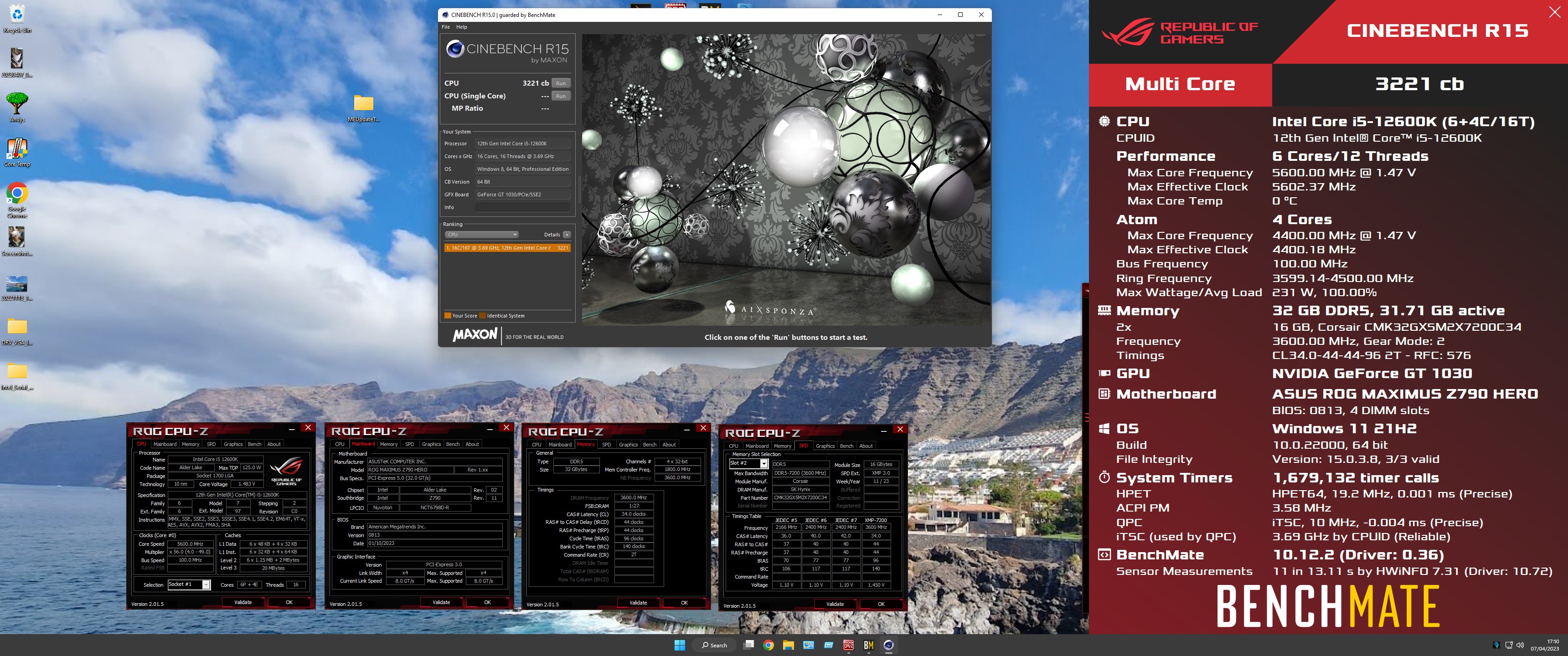
Task: Click OK in the fourth CPU-Z SPD window
Action: click(882, 604)
